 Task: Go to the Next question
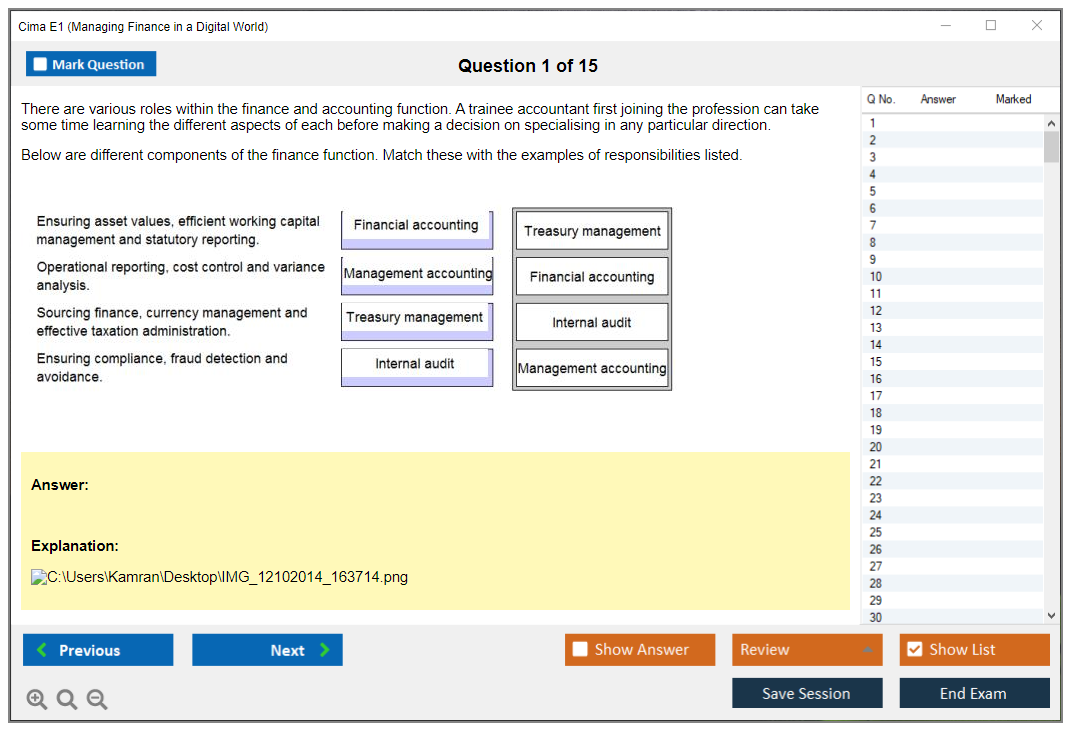click(x=267, y=650)
